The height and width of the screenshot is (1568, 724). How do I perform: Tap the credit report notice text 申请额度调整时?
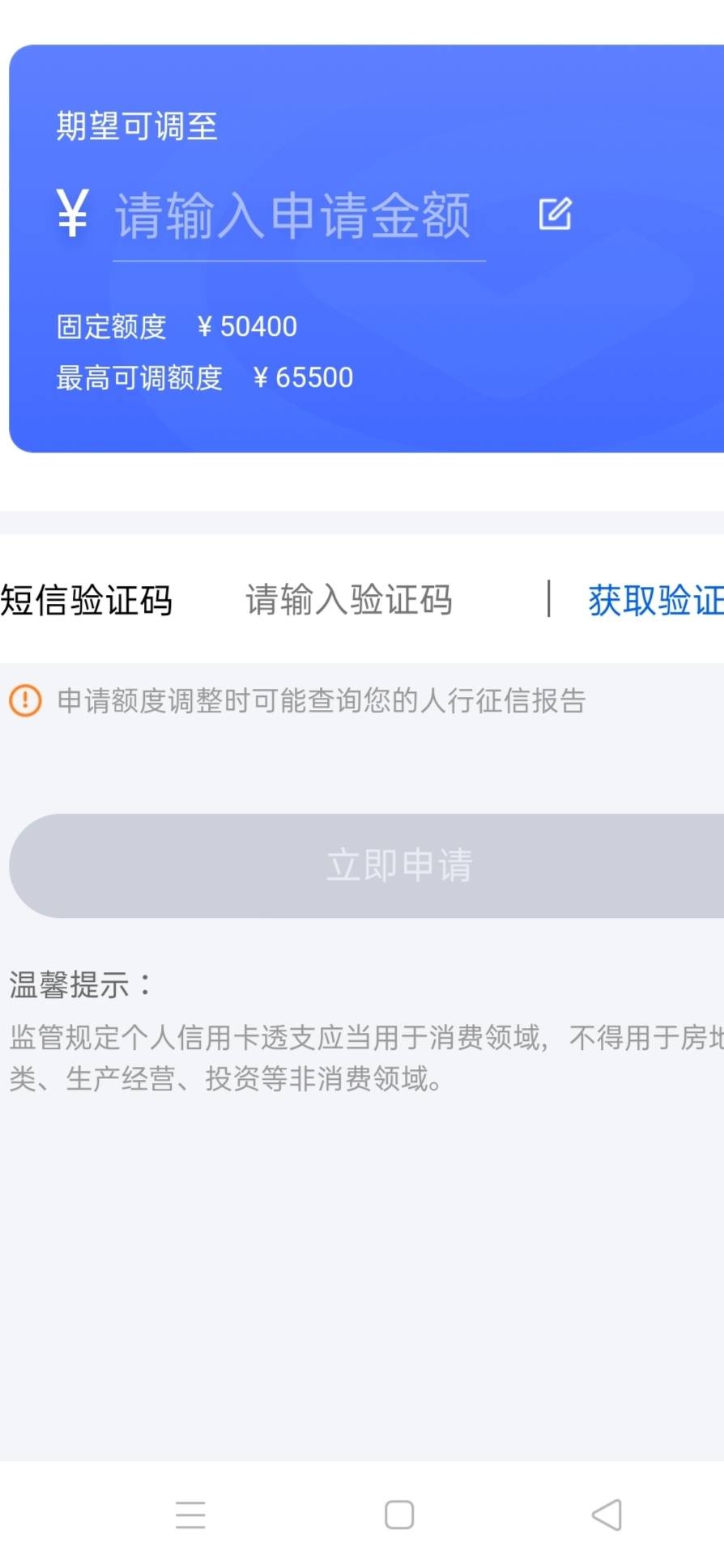click(322, 700)
